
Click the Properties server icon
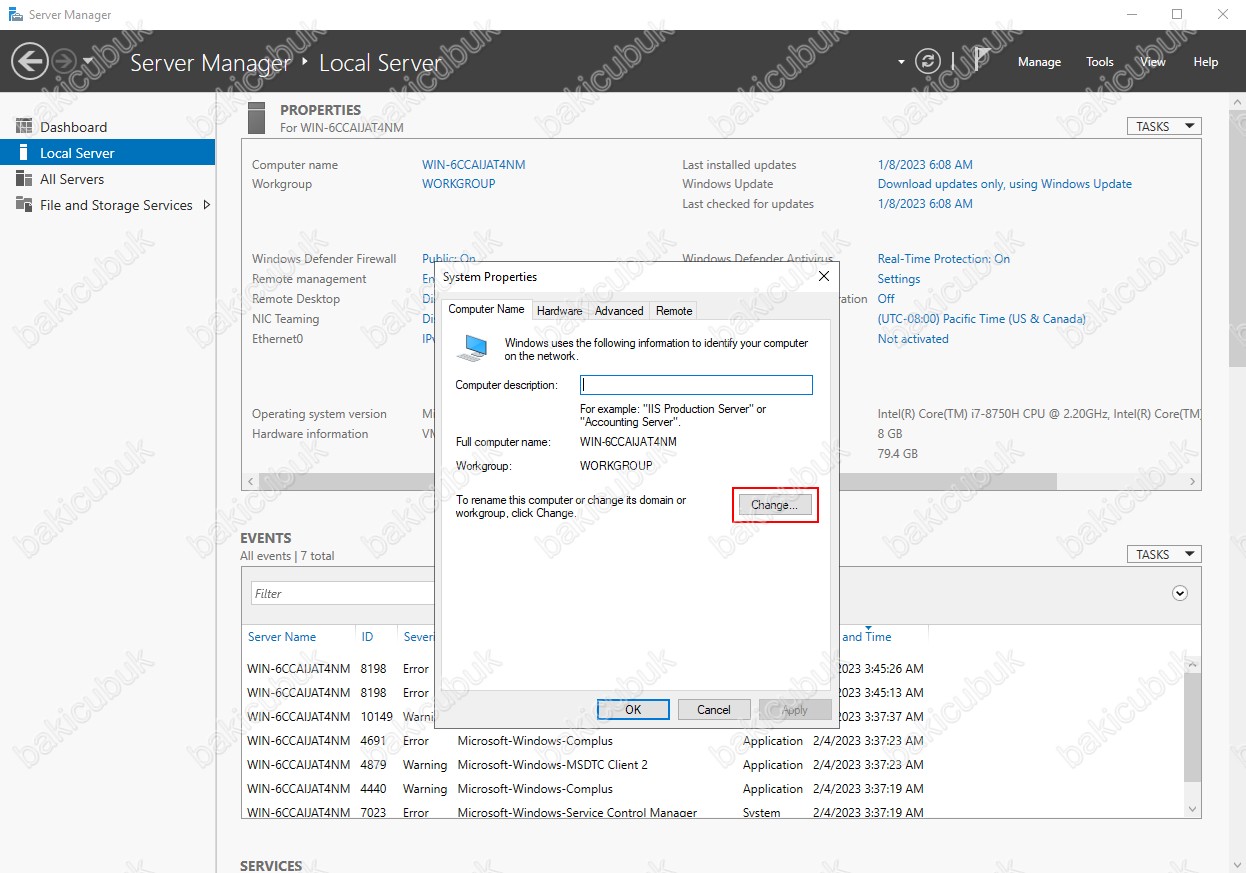[256, 117]
